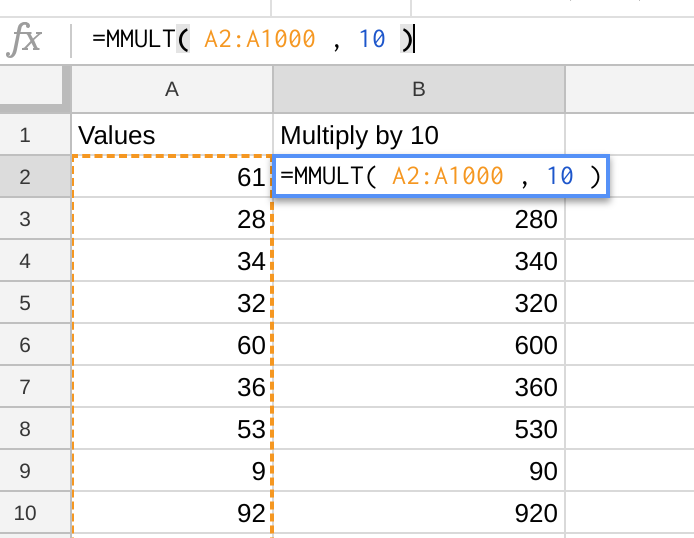Click cell containing 320
Image resolution: width=694 pixels, height=538 pixels.
(419, 303)
